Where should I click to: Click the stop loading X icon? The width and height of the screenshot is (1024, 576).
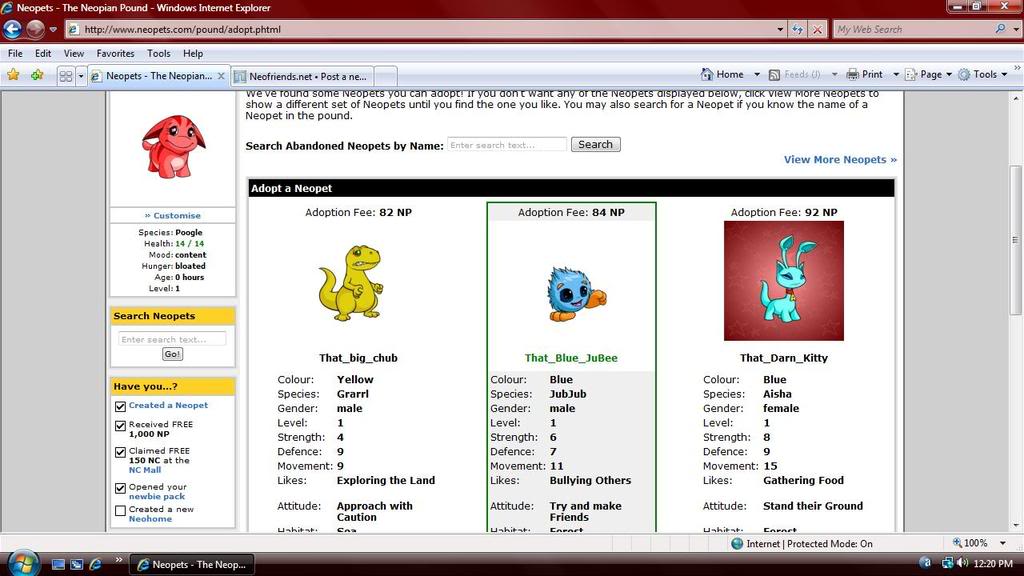818,30
